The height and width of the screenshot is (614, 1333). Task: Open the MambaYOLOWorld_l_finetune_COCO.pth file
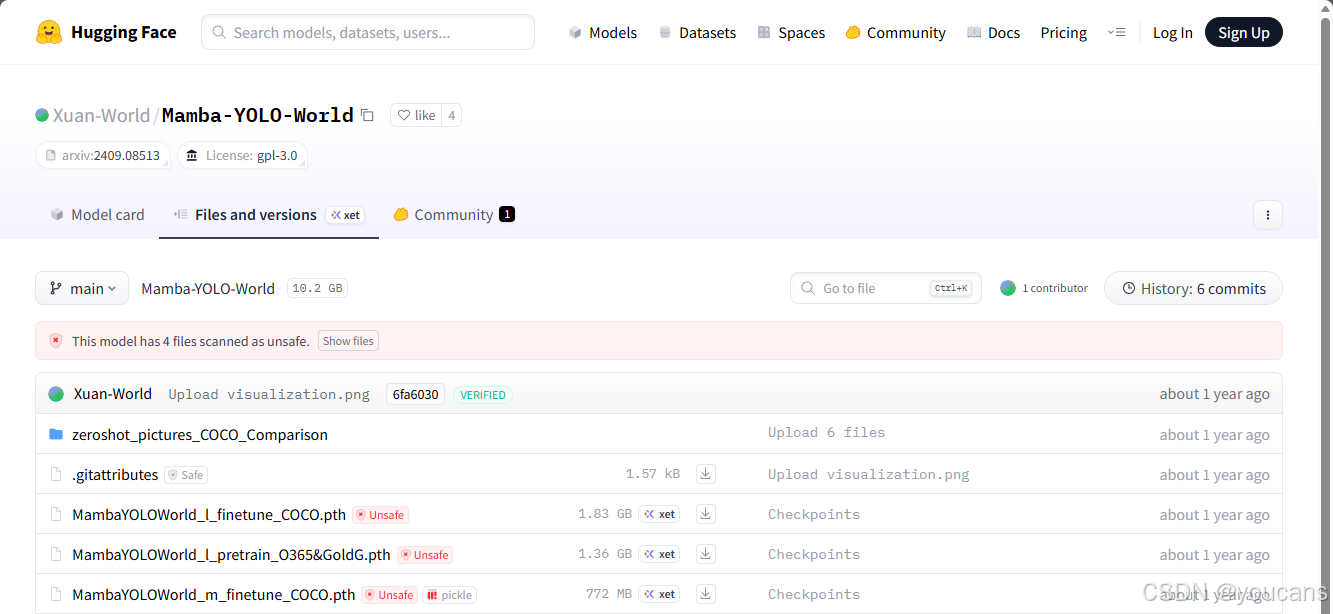click(209, 514)
